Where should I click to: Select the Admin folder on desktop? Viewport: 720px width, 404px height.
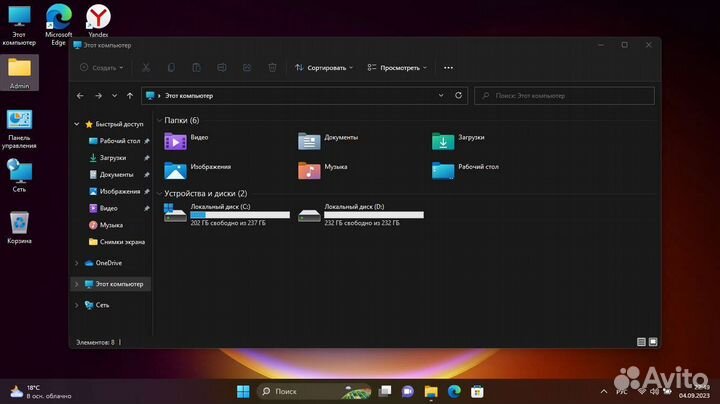[x=19, y=73]
